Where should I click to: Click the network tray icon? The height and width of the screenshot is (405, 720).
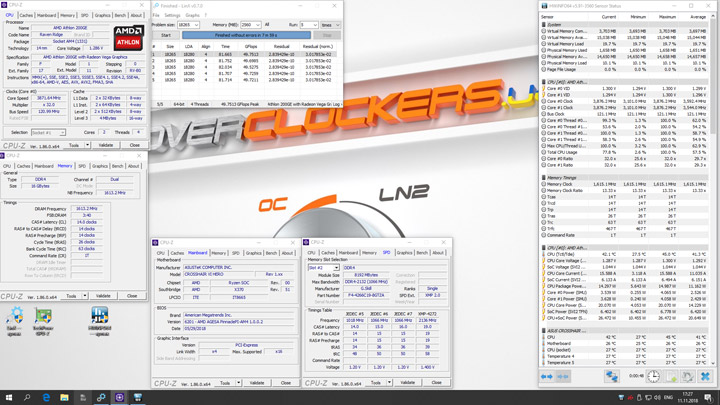coord(648,398)
